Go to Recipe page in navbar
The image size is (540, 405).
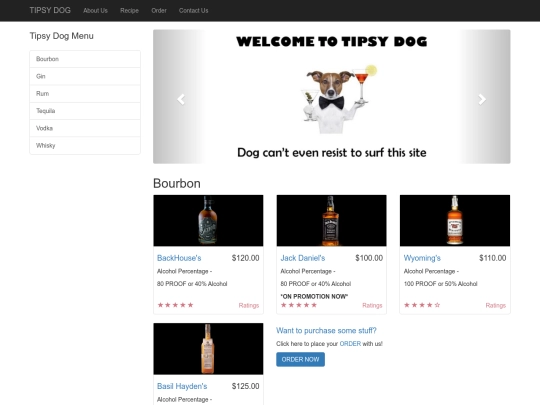pyautogui.click(x=129, y=11)
